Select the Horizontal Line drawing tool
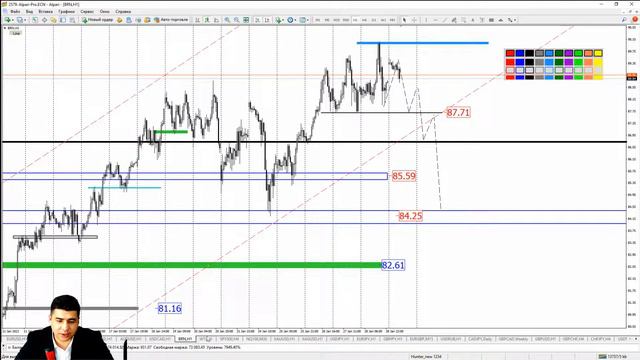Viewport: 640px width, 360px height. coord(436,20)
